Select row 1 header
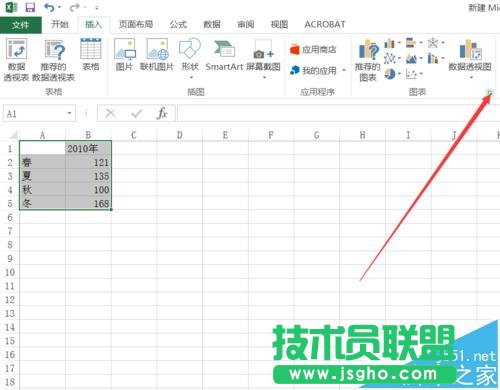 point(10,148)
